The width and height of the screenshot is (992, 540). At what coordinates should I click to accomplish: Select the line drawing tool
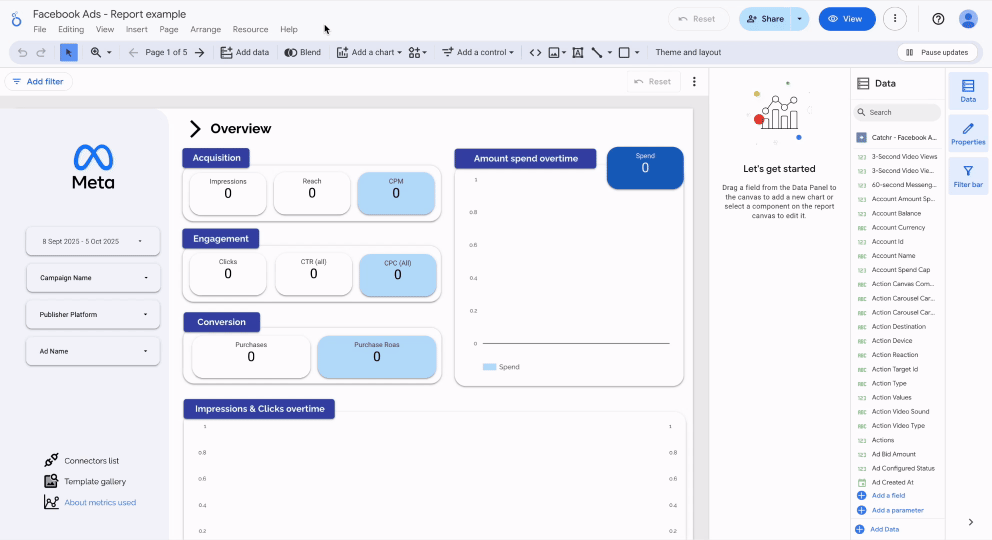pos(597,52)
